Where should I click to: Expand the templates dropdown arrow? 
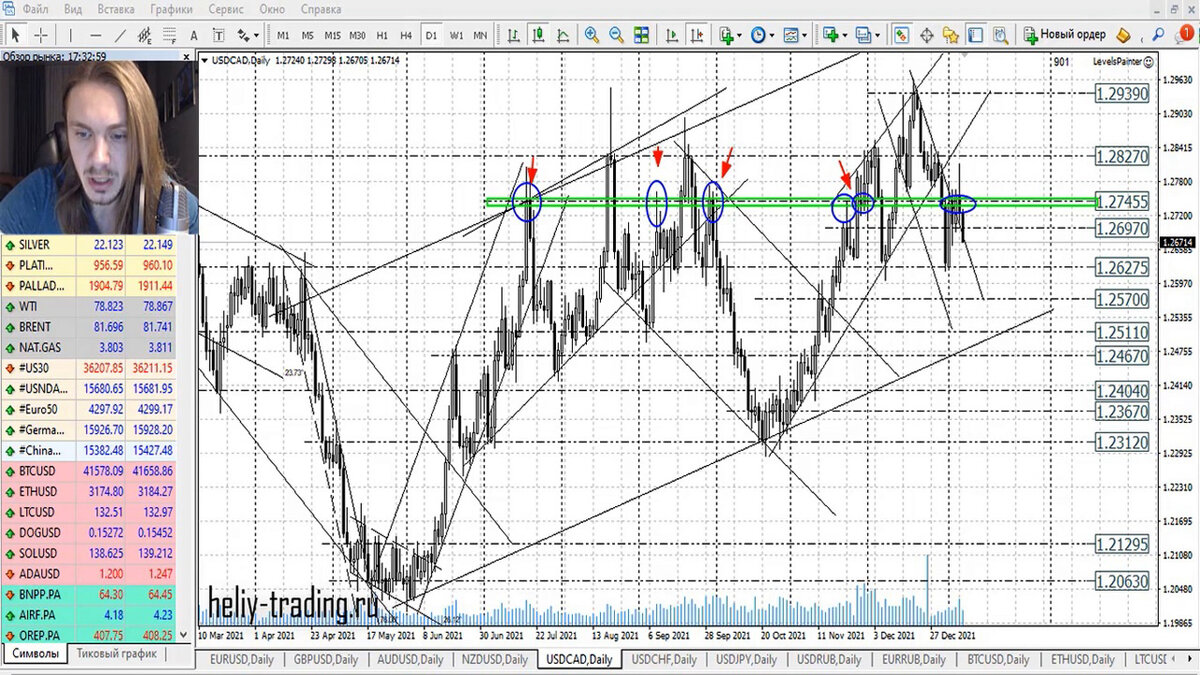[x=805, y=35]
